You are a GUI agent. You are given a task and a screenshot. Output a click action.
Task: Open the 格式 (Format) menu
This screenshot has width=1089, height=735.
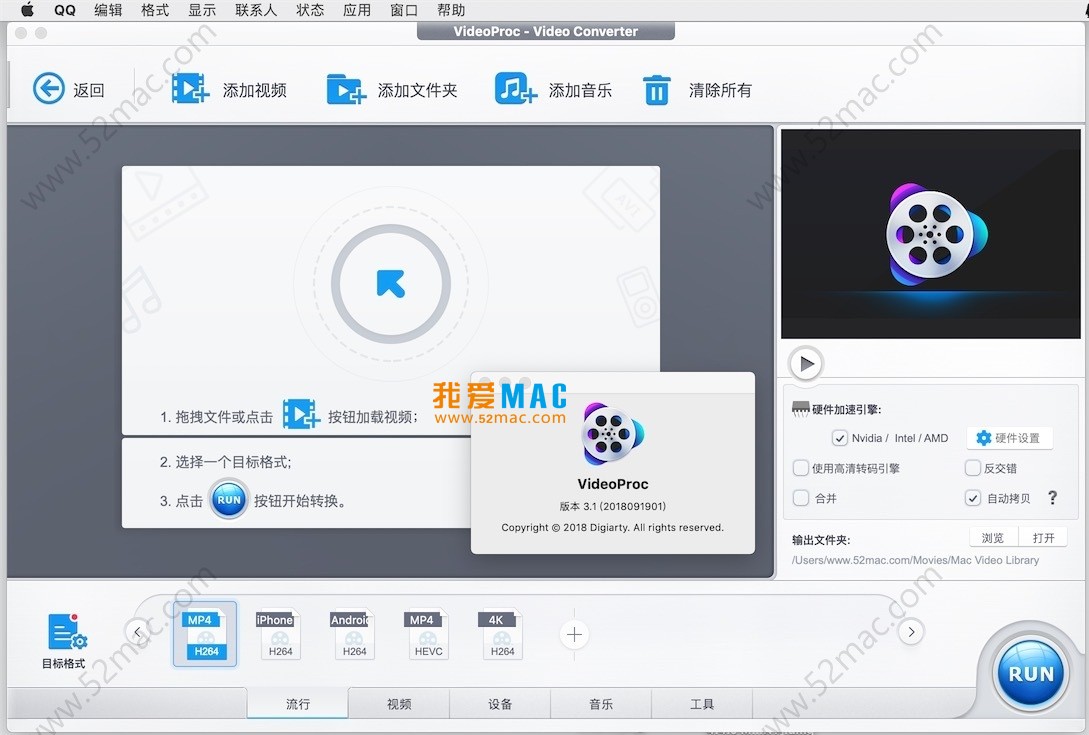pos(155,10)
